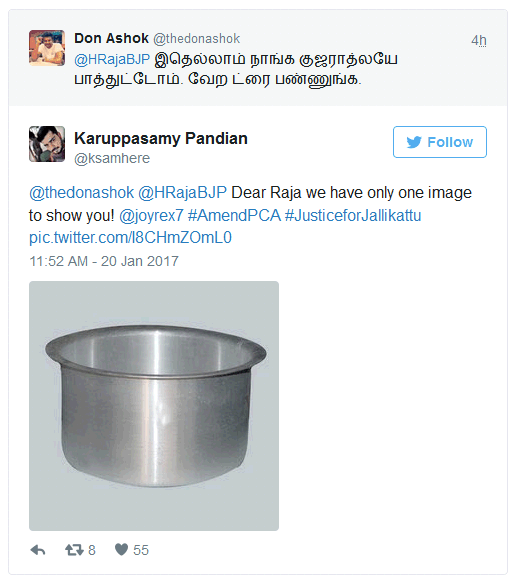
Task: Open Don Ashok's profile avatar
Action: 47,48
